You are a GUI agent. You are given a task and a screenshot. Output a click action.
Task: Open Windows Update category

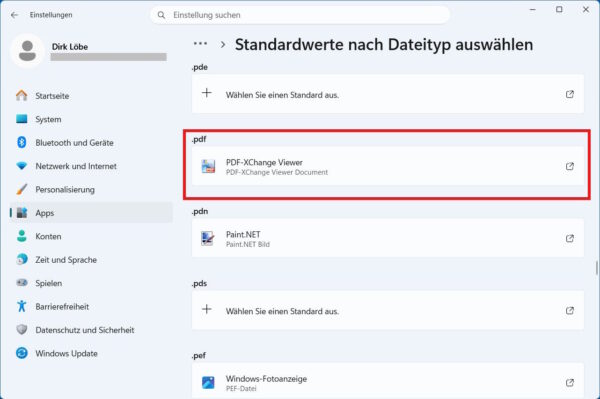(x=91, y=353)
